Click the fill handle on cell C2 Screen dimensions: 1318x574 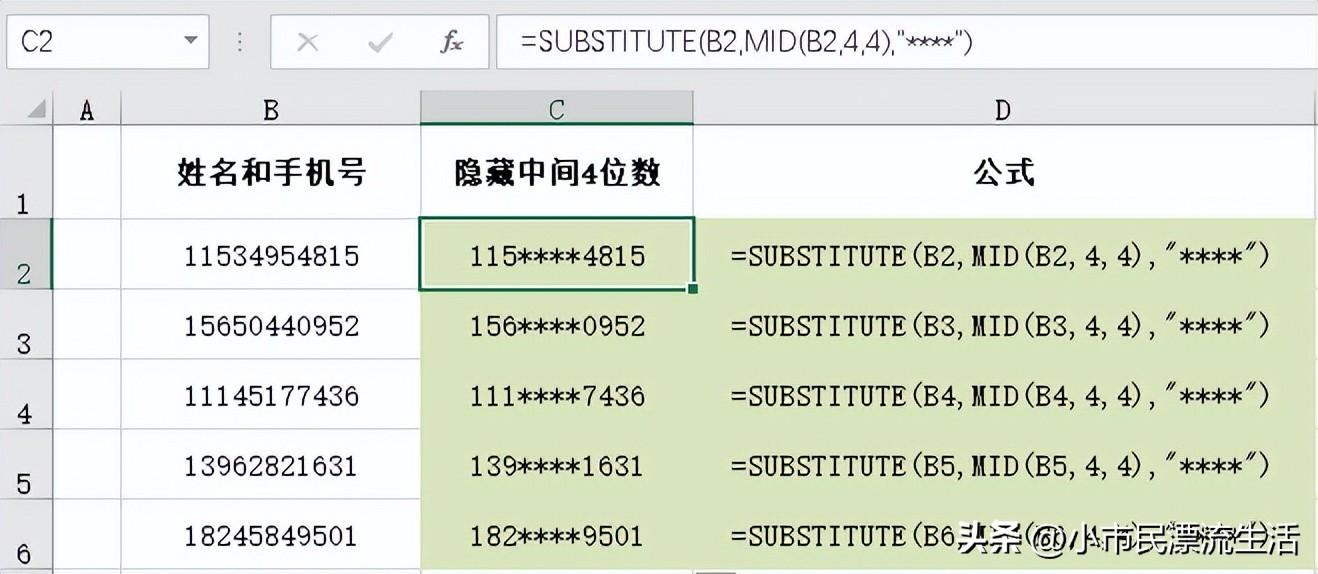coord(693,289)
